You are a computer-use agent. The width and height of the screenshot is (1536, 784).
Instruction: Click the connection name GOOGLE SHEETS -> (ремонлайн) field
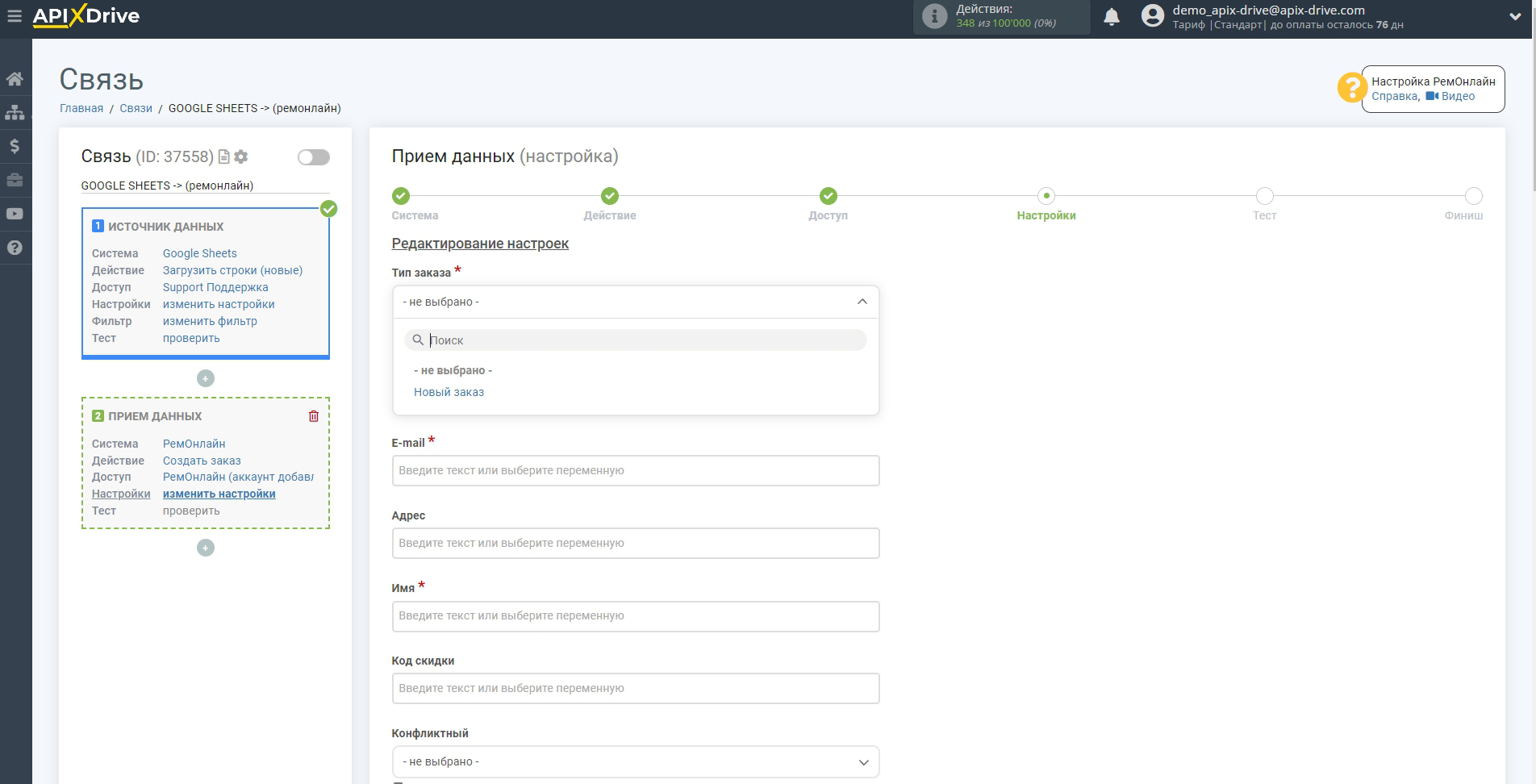[x=205, y=186]
